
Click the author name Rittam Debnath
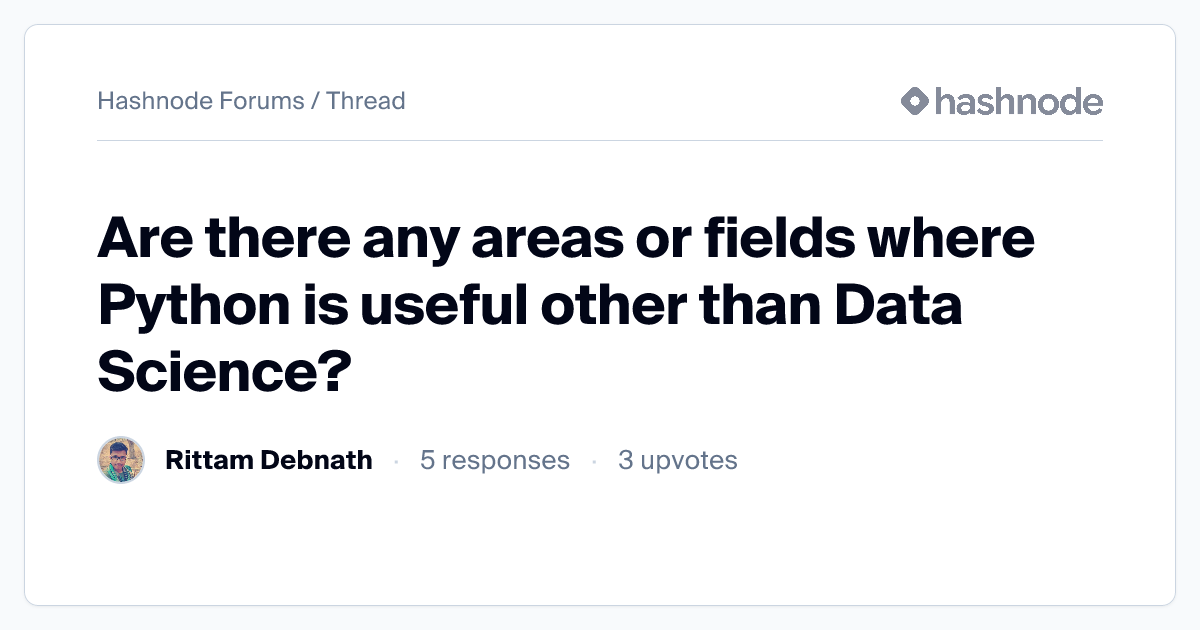coord(268,460)
